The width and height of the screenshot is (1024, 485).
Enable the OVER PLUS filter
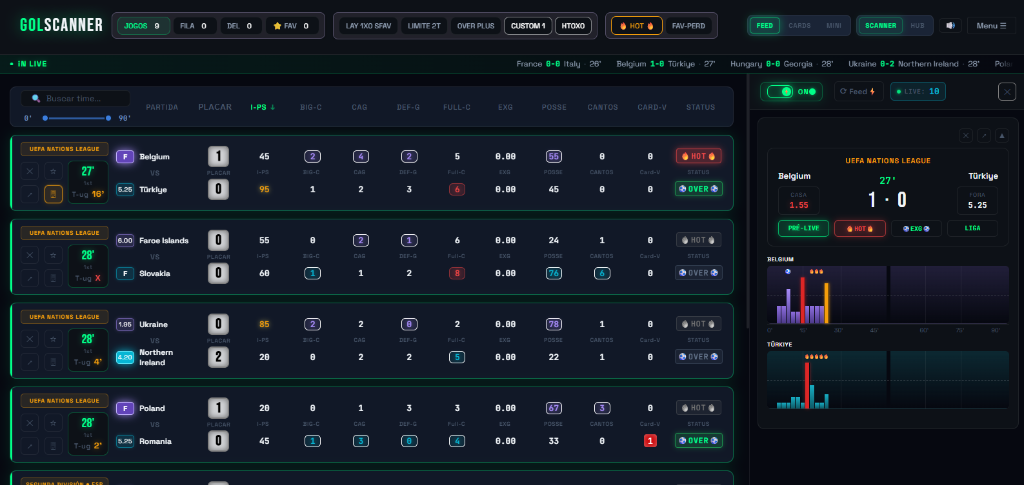[475, 26]
